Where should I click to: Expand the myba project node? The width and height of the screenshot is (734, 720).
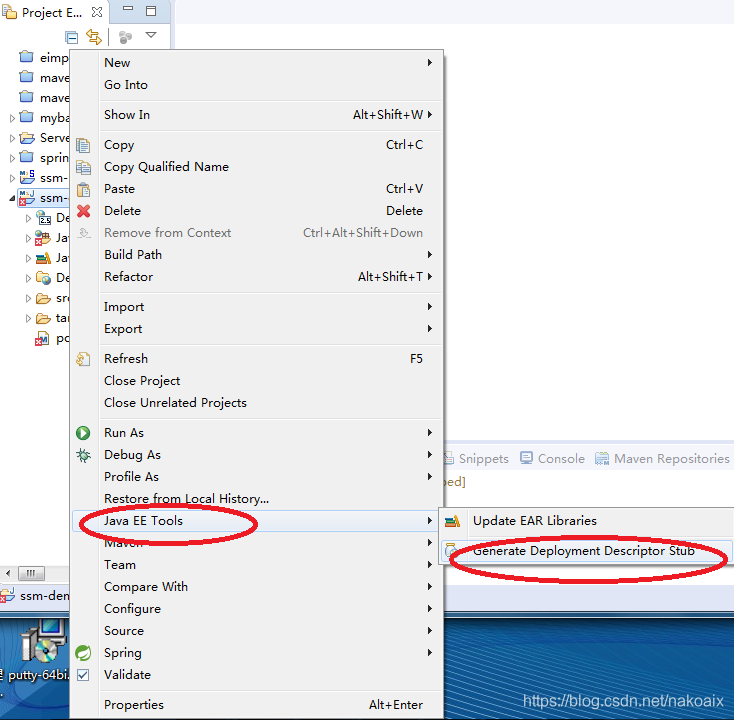tap(13, 118)
